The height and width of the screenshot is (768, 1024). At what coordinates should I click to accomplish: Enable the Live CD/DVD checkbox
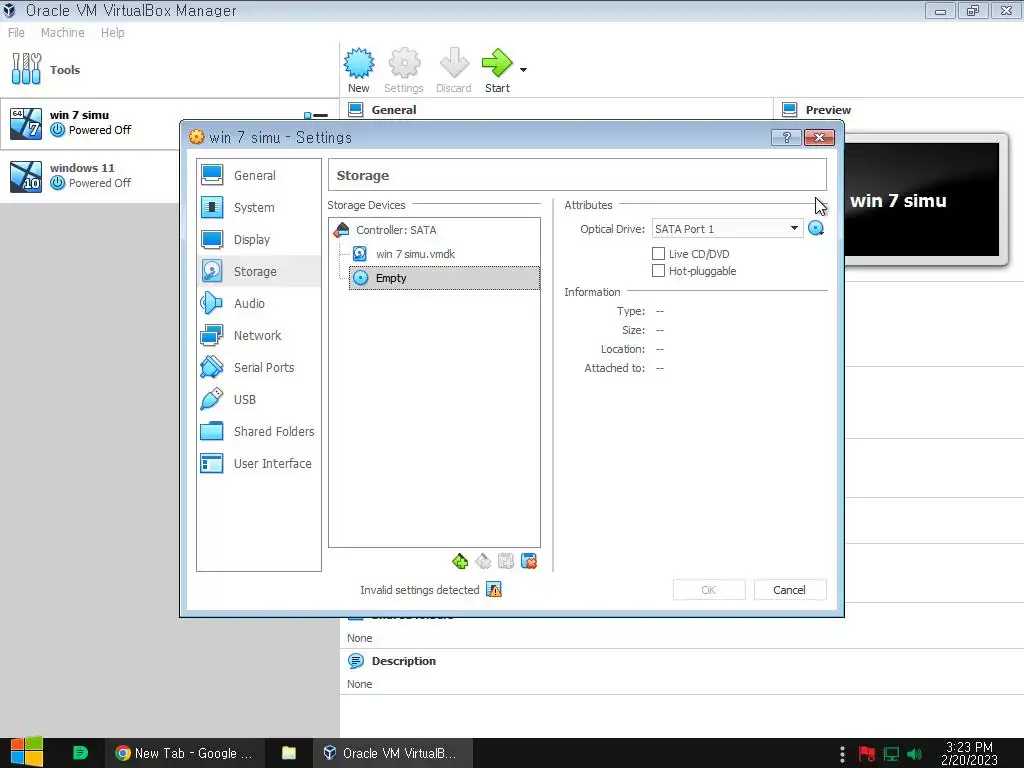(x=658, y=253)
